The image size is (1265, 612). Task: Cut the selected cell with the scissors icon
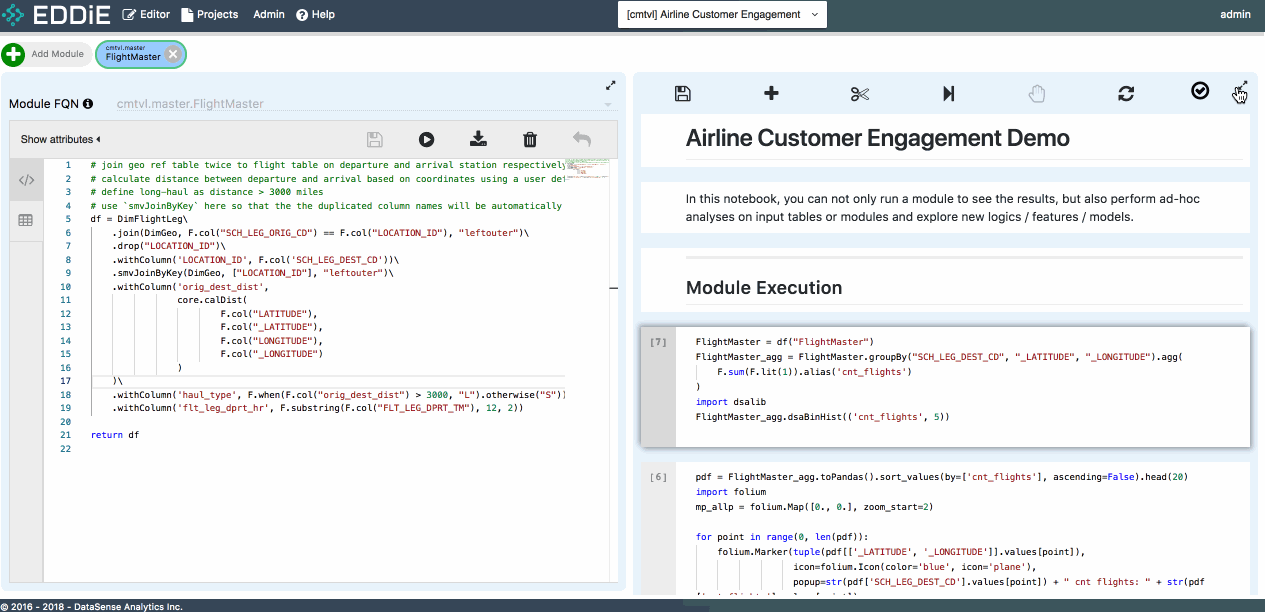pos(860,93)
